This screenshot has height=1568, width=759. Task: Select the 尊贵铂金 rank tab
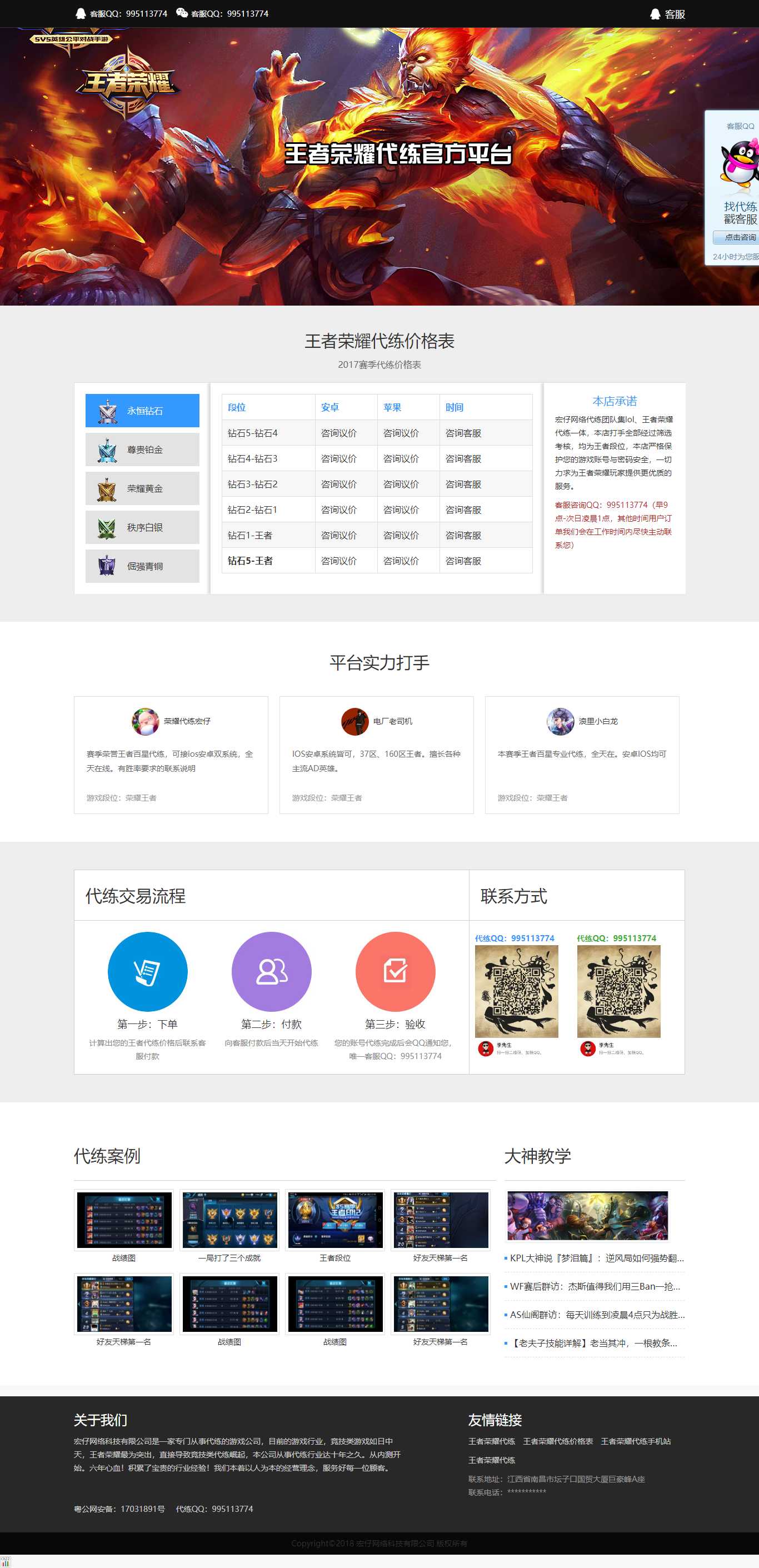[142, 450]
